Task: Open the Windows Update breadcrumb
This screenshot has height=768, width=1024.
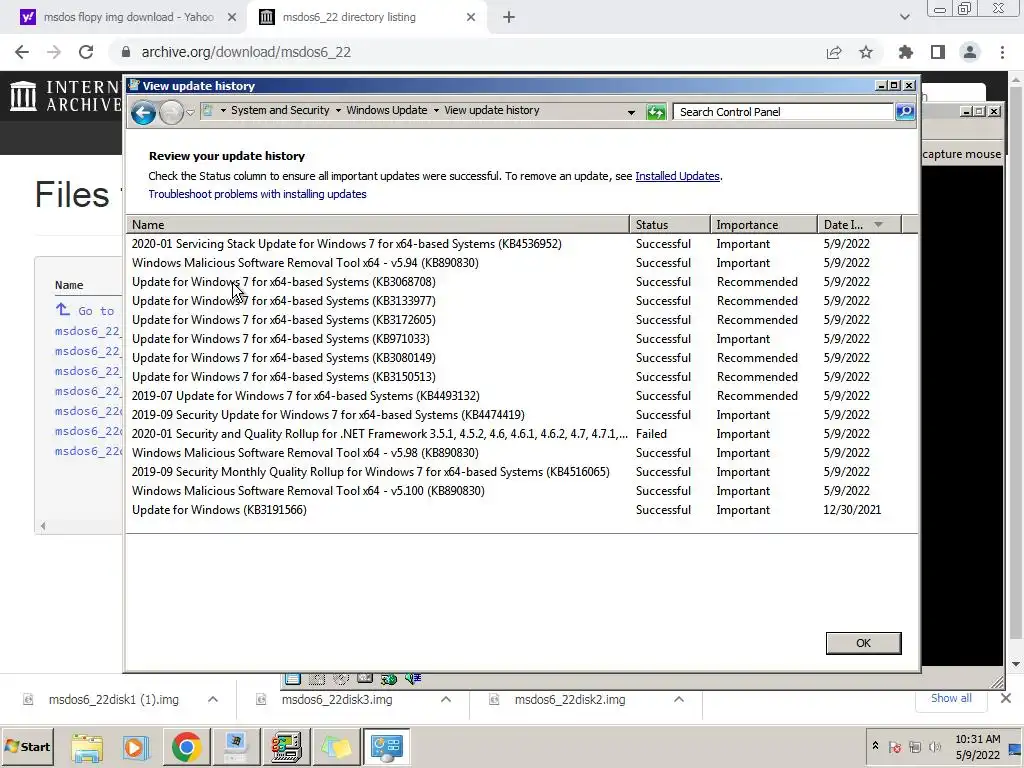Action: point(387,110)
